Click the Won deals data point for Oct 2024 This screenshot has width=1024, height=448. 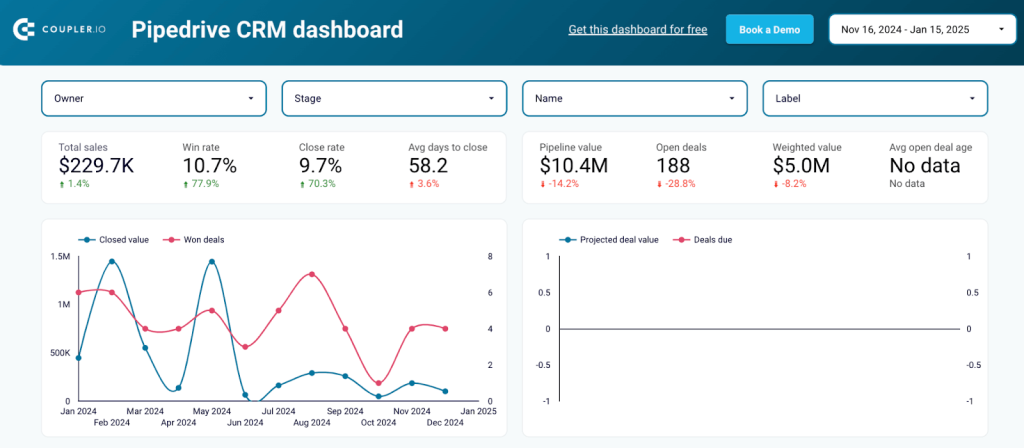(x=379, y=383)
